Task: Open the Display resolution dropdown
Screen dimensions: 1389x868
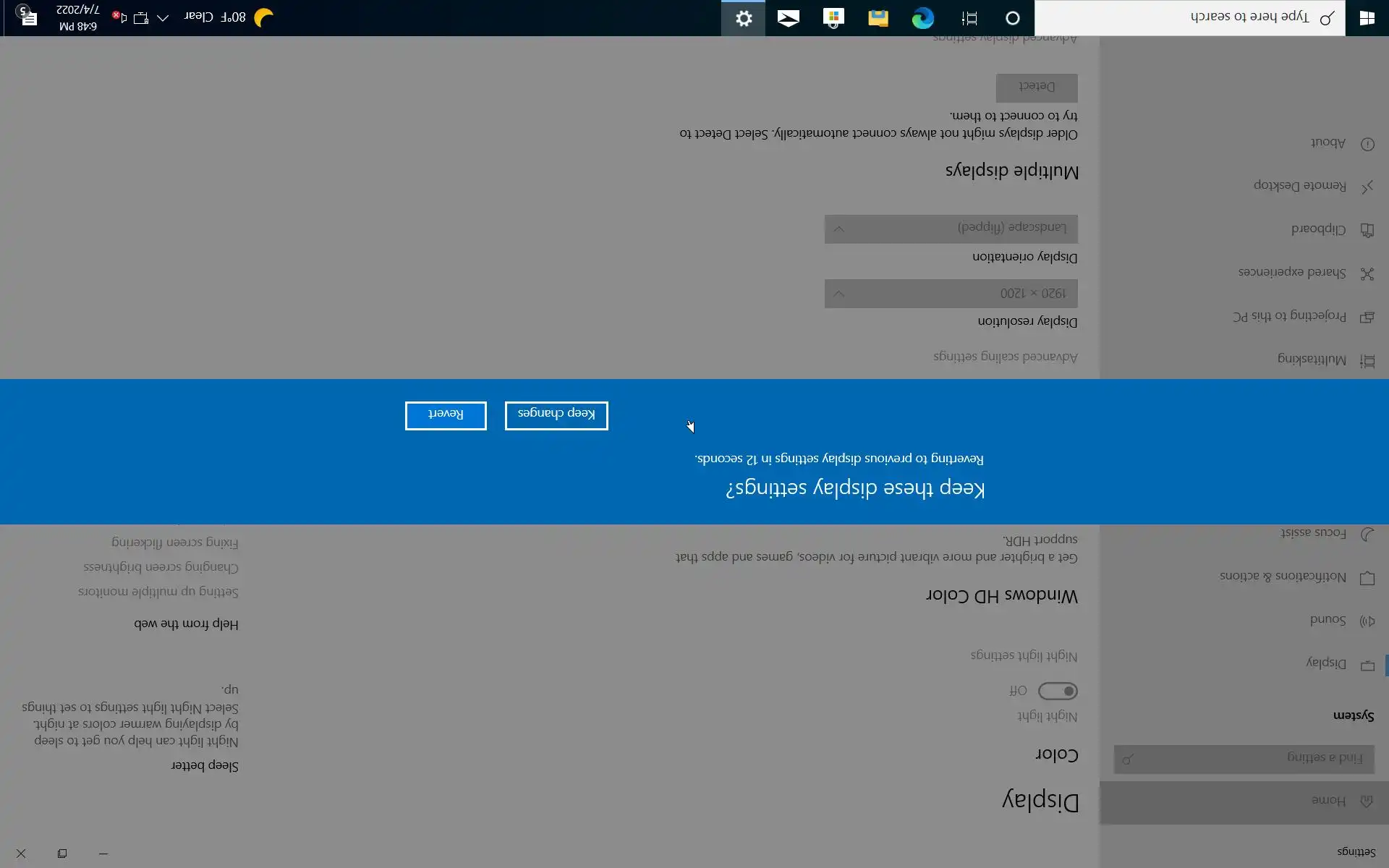Action: click(951, 294)
